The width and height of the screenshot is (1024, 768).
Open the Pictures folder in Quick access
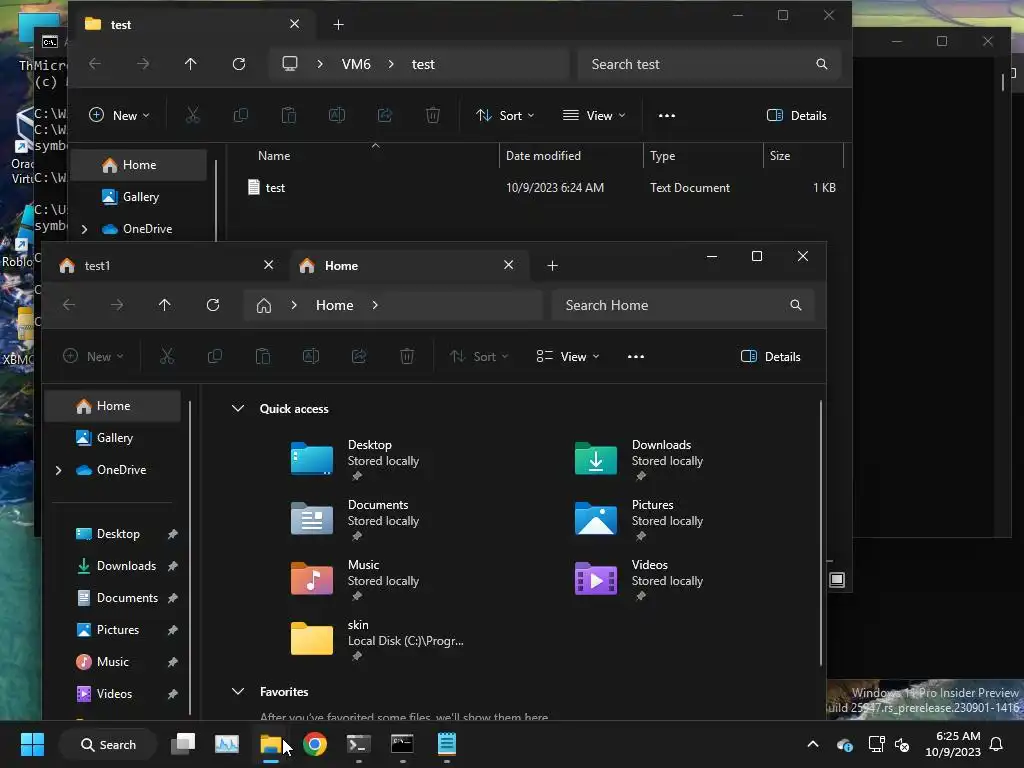[639, 520]
